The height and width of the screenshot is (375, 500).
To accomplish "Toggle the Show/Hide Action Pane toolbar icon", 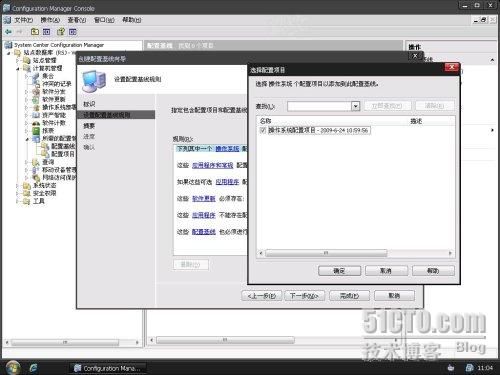I will (x=73, y=32).
